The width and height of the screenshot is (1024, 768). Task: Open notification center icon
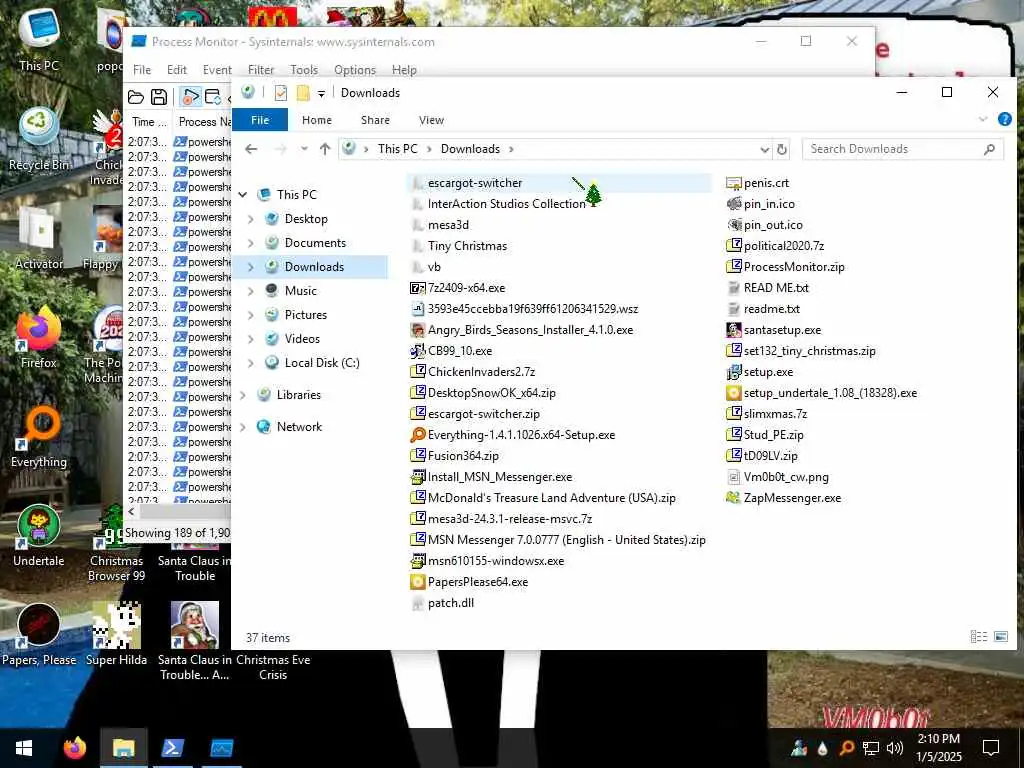tap(991, 748)
